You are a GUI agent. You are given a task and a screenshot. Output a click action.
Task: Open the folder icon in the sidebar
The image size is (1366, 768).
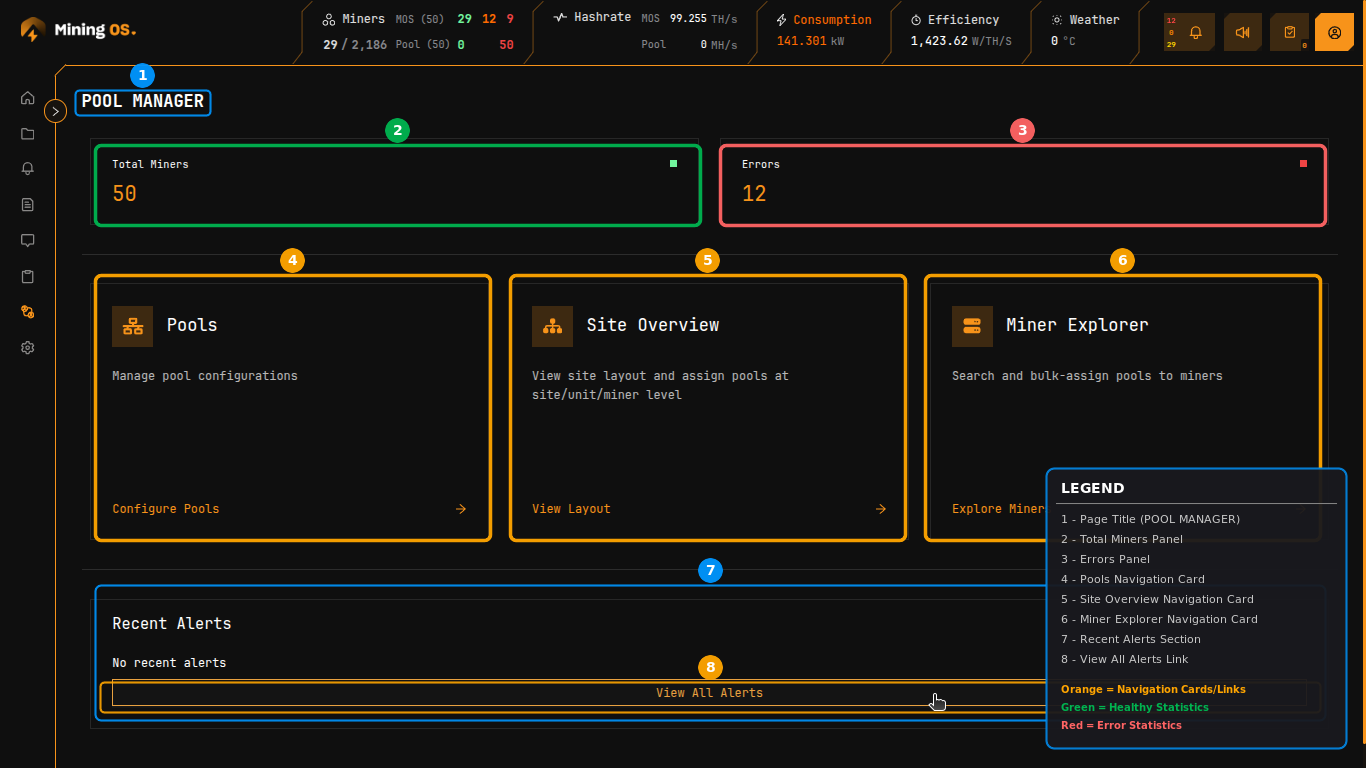coord(28,133)
